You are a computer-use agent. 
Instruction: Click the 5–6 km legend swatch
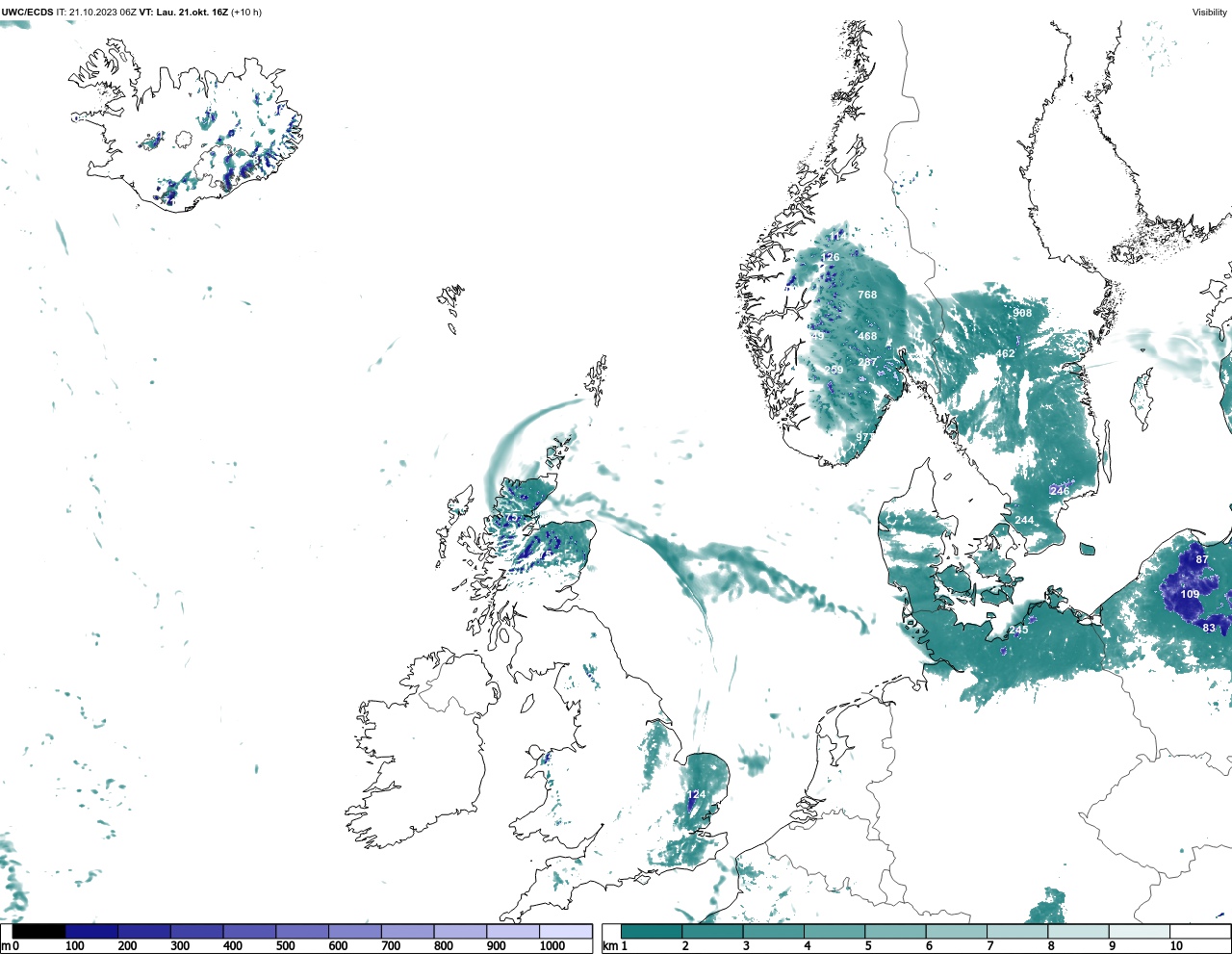tap(895, 931)
